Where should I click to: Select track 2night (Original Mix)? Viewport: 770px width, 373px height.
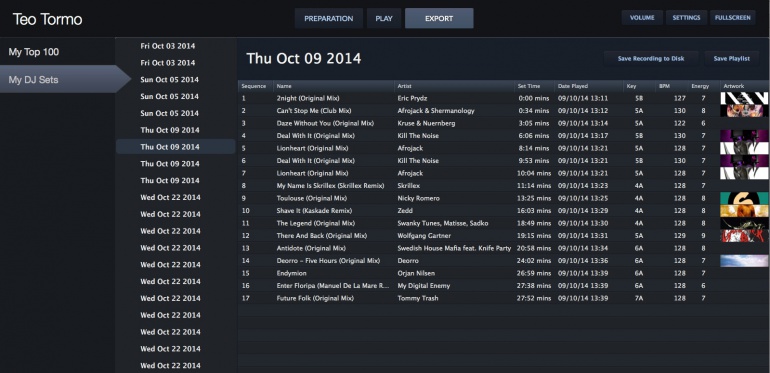[x=308, y=98]
